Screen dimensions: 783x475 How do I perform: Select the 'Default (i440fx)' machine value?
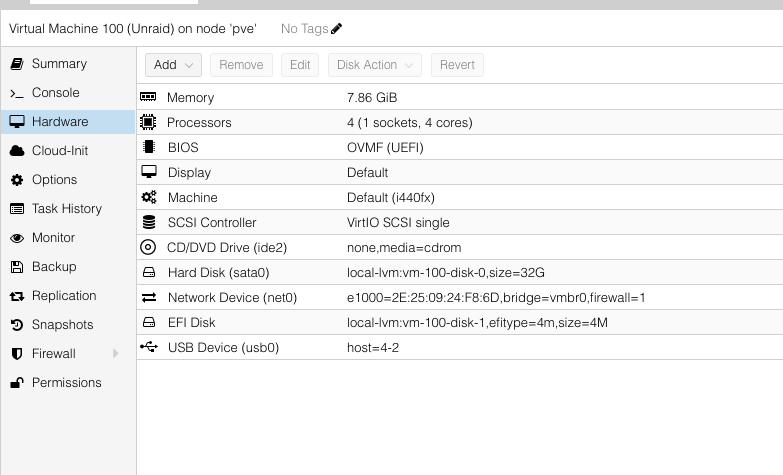tap(391, 197)
